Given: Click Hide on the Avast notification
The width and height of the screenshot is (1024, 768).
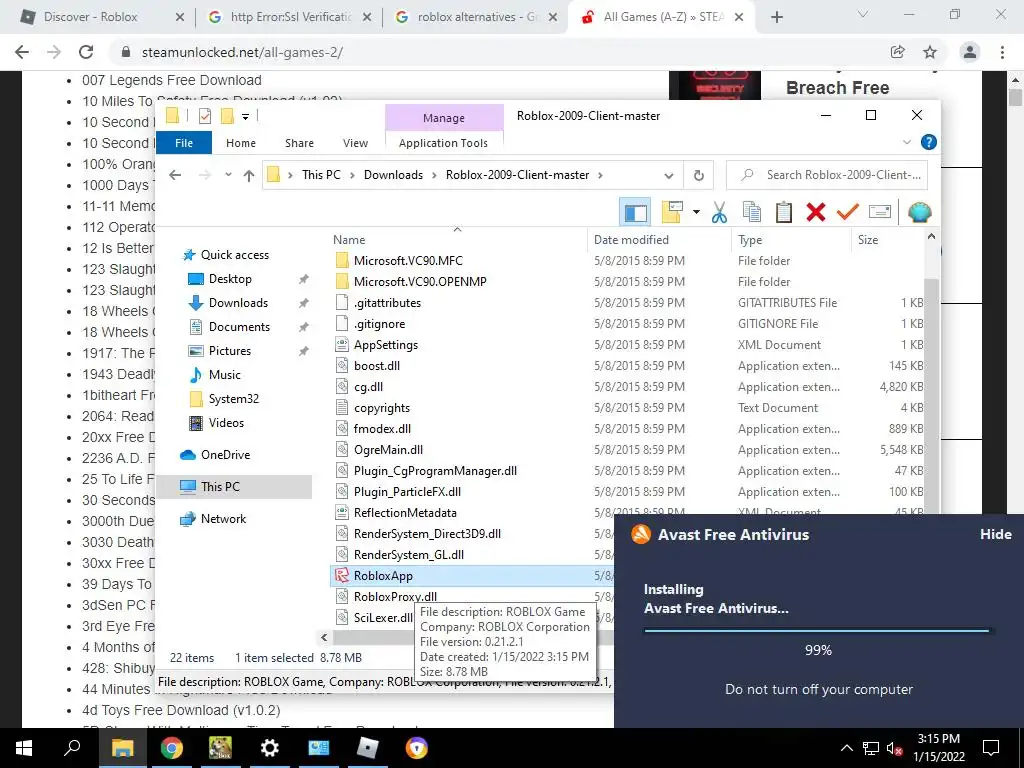Looking at the screenshot, I should 995,534.
